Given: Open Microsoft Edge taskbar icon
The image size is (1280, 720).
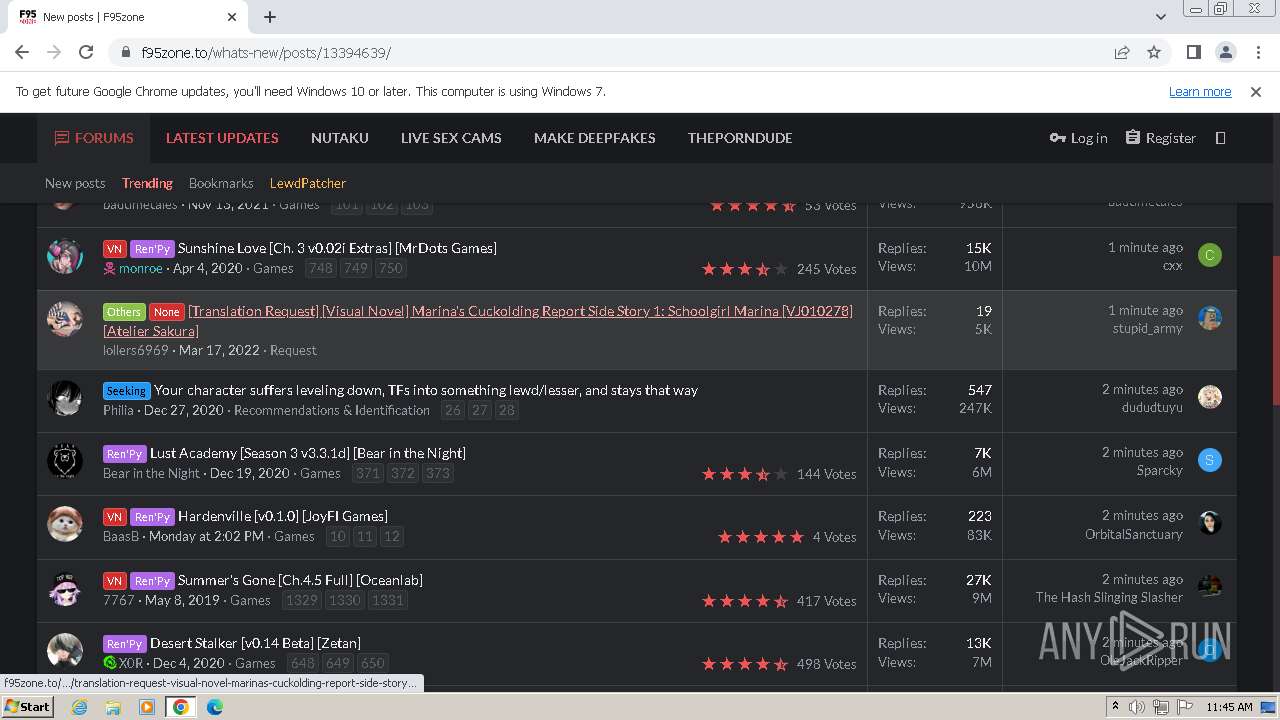Looking at the screenshot, I should tap(215, 707).
